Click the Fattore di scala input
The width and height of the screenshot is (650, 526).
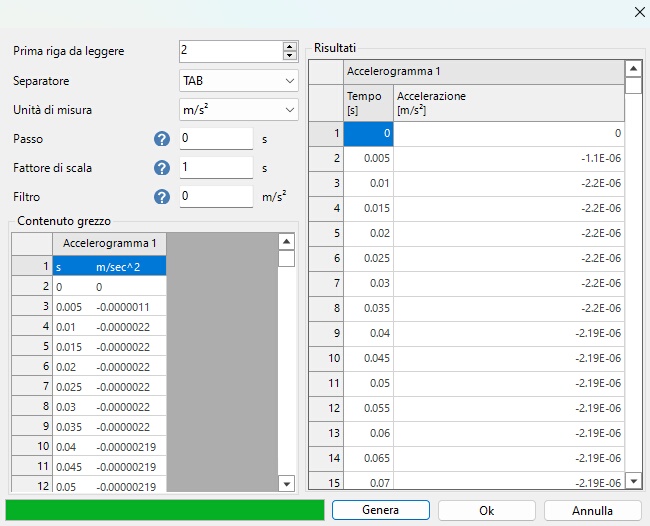pos(216,167)
